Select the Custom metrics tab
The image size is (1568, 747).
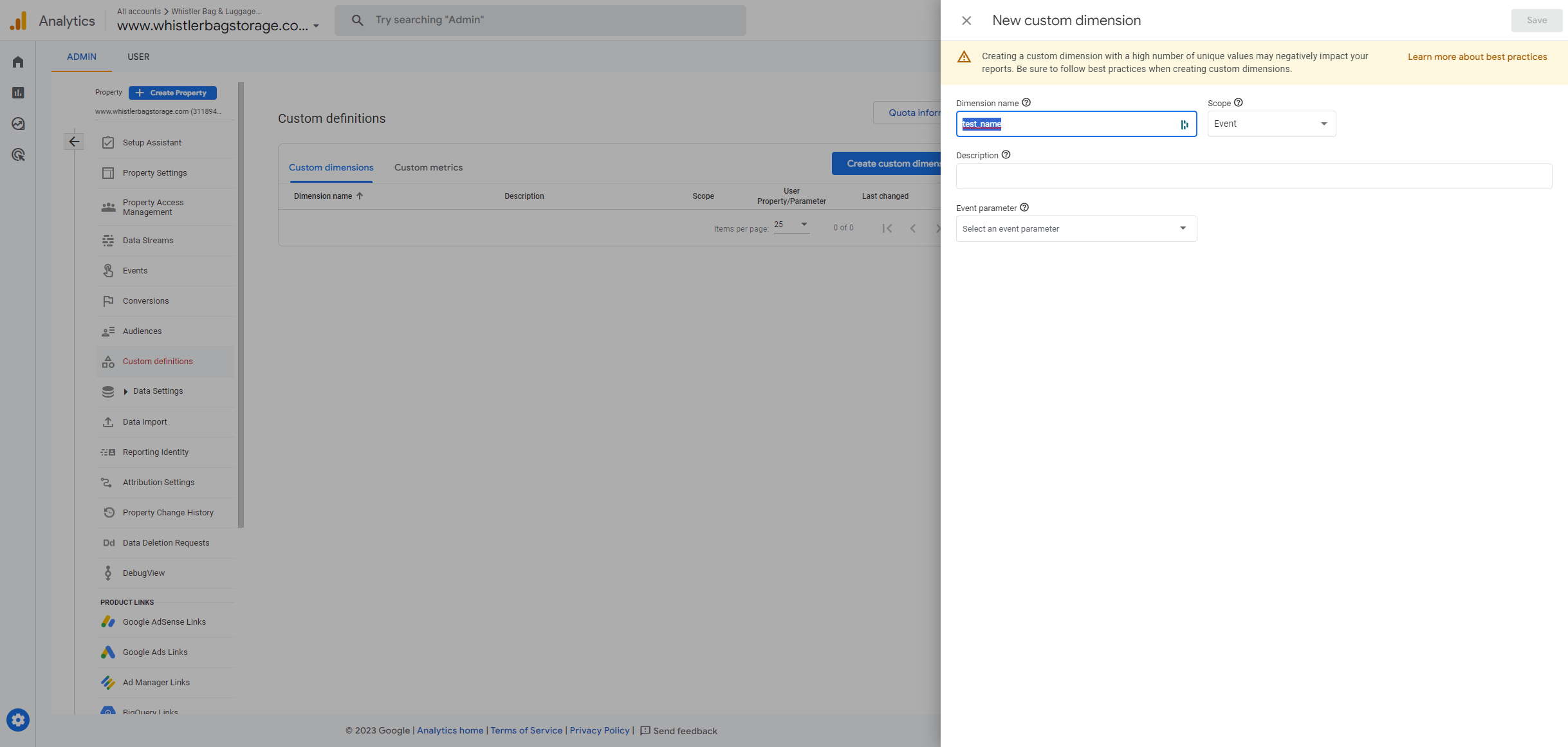pyautogui.click(x=429, y=167)
